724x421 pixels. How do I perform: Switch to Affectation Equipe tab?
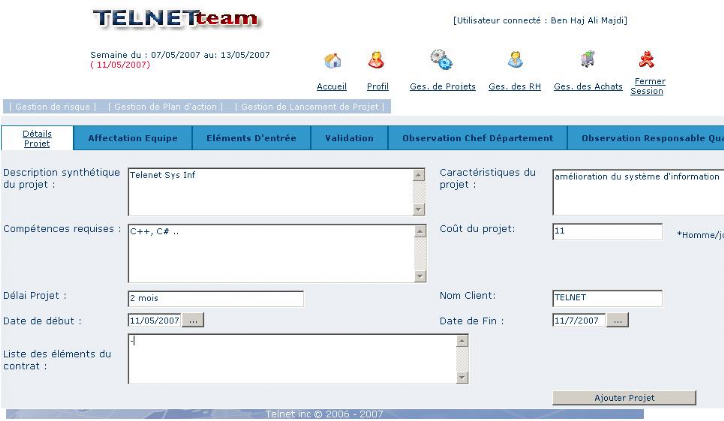(133, 138)
